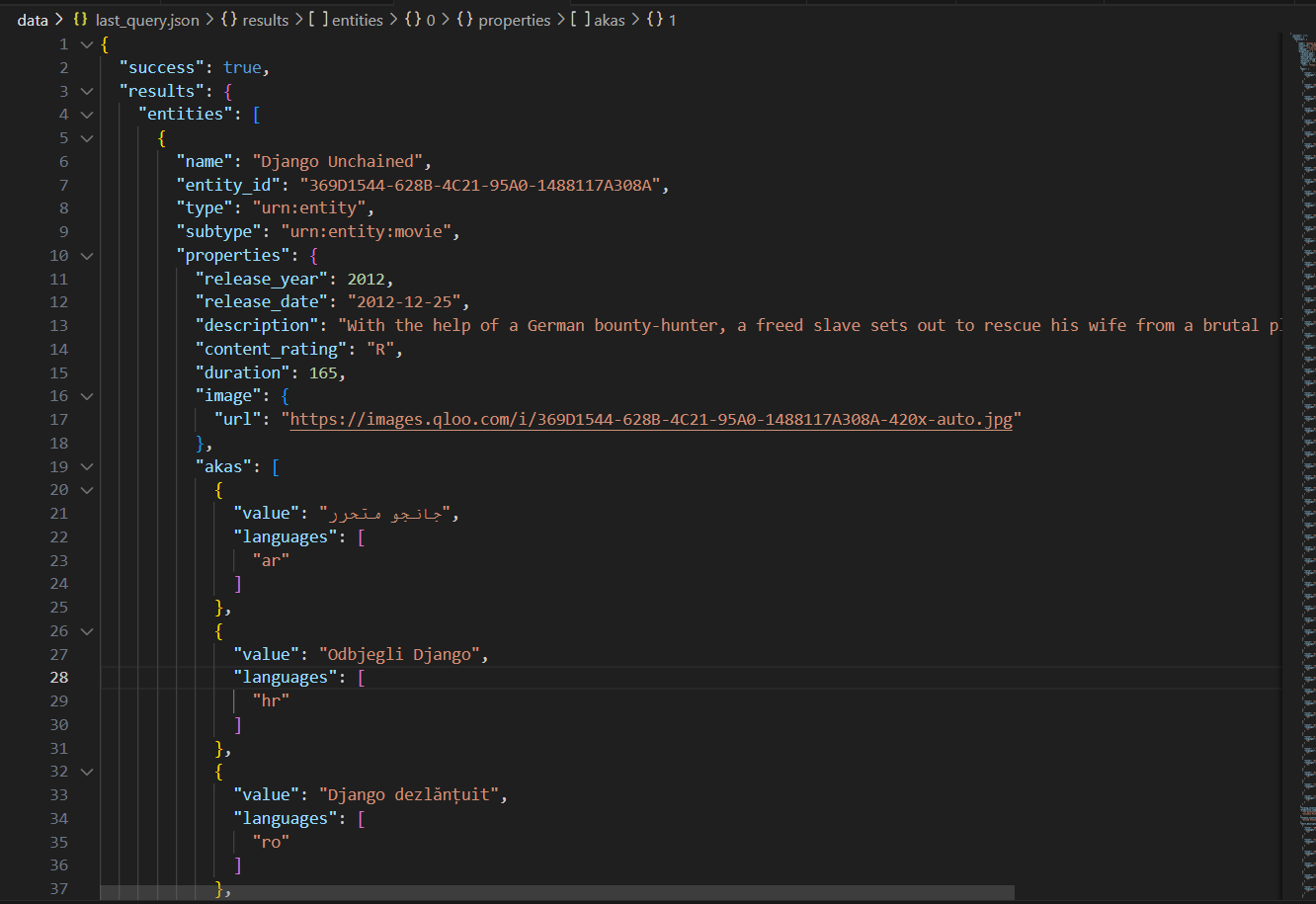
Task: Collapse the "properties" object fold arrow
Action: [87, 256]
